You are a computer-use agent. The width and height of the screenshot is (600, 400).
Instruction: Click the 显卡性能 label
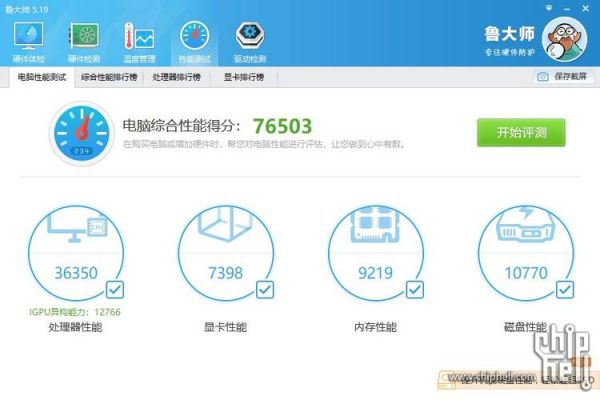click(x=225, y=327)
